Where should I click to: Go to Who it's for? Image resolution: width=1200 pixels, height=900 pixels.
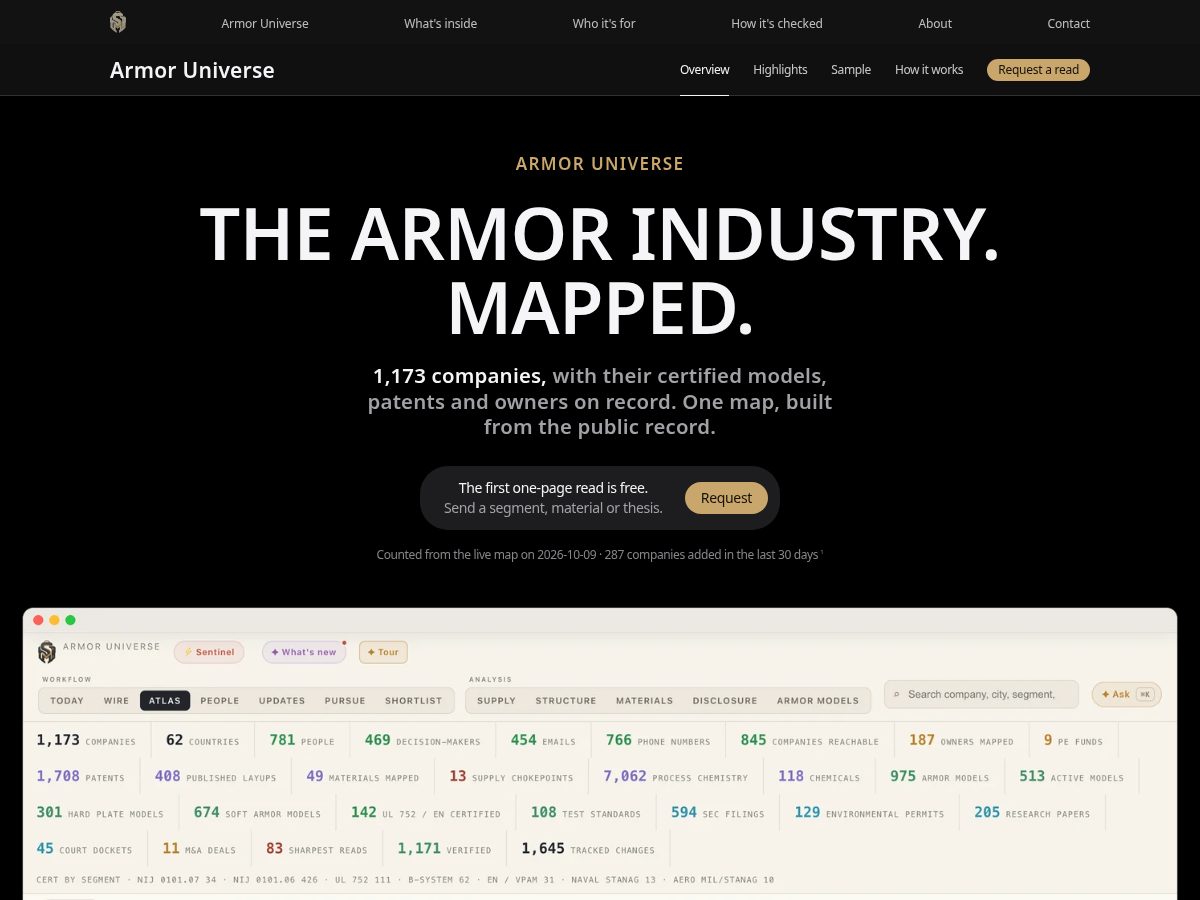604,23
